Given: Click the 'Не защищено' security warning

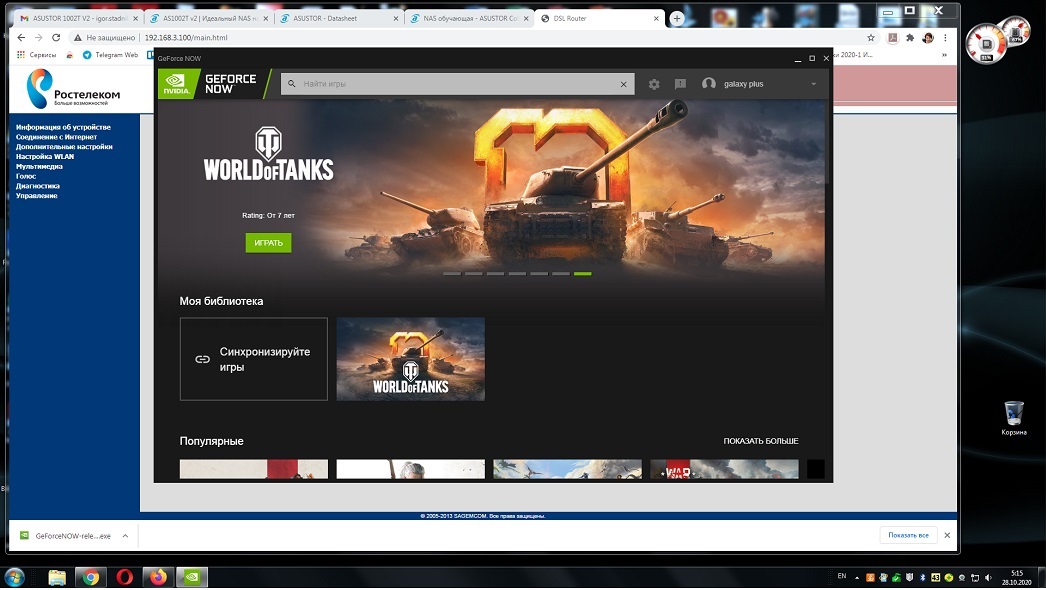Looking at the screenshot, I should tap(104, 38).
